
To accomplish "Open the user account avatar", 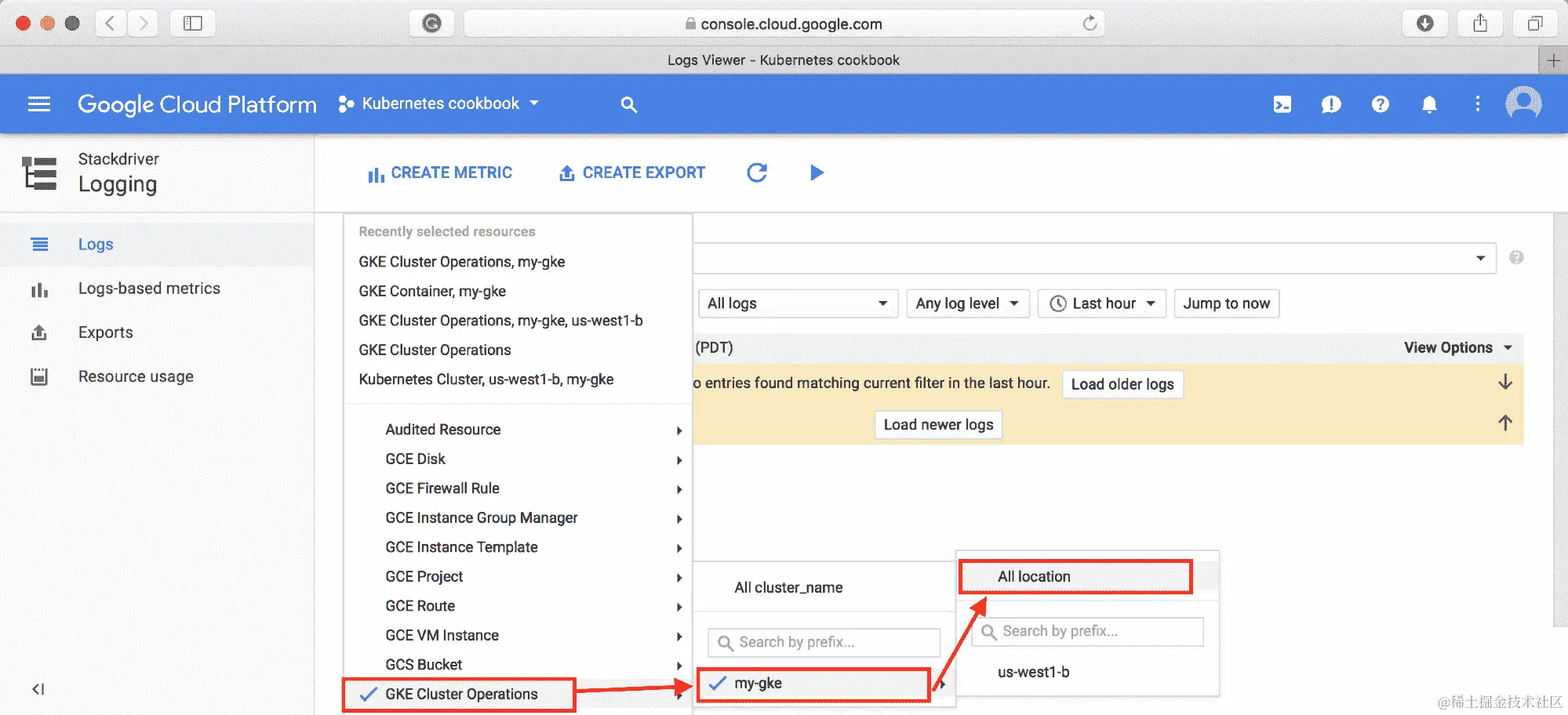I will tap(1523, 103).
